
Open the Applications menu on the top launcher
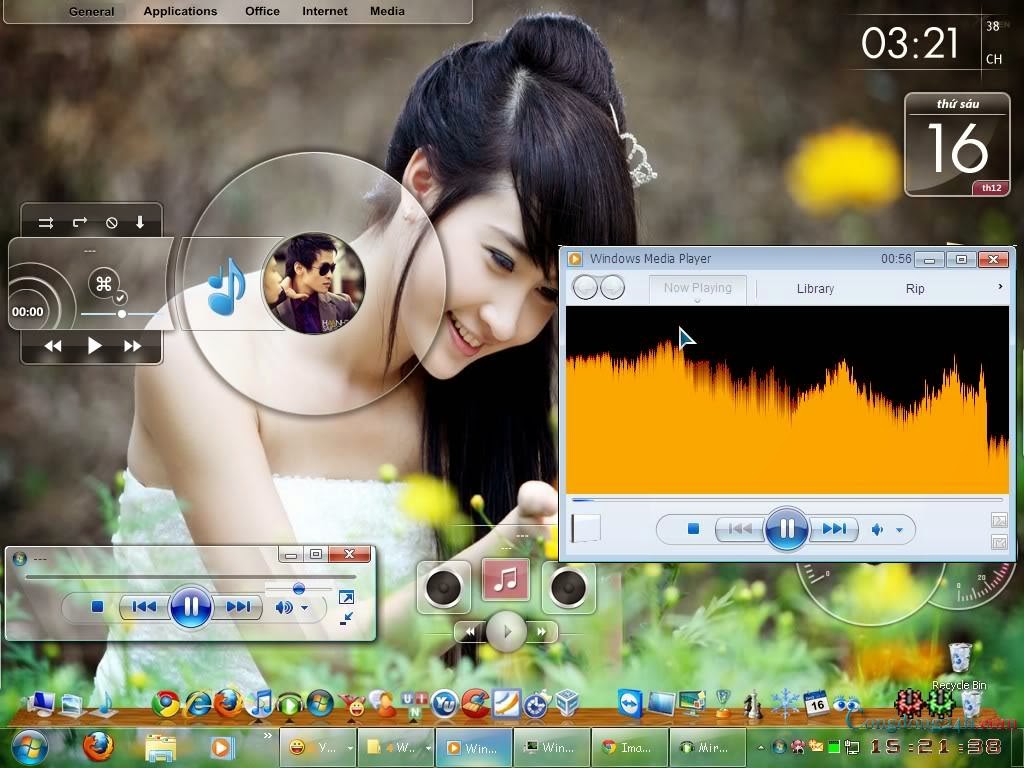[180, 11]
